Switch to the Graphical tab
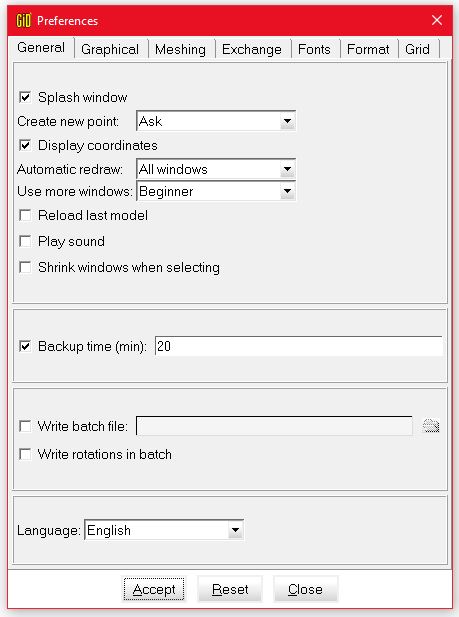Screen dimensions: 459x617 tap(110, 49)
